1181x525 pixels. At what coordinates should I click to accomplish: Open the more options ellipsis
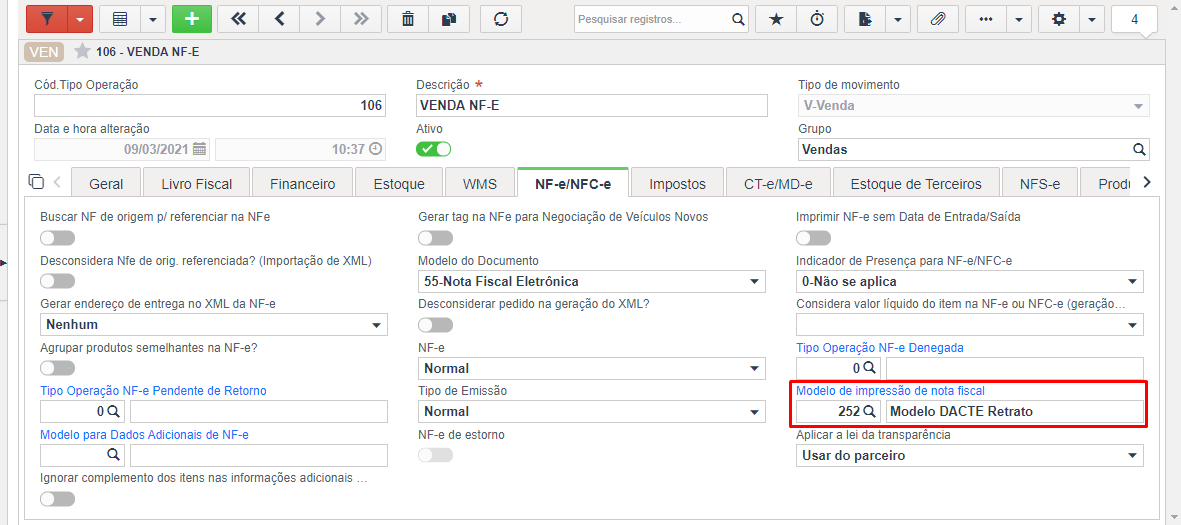(985, 19)
